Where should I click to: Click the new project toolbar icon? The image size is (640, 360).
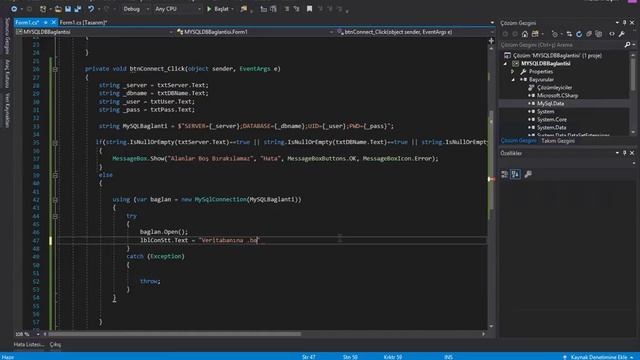point(43,9)
